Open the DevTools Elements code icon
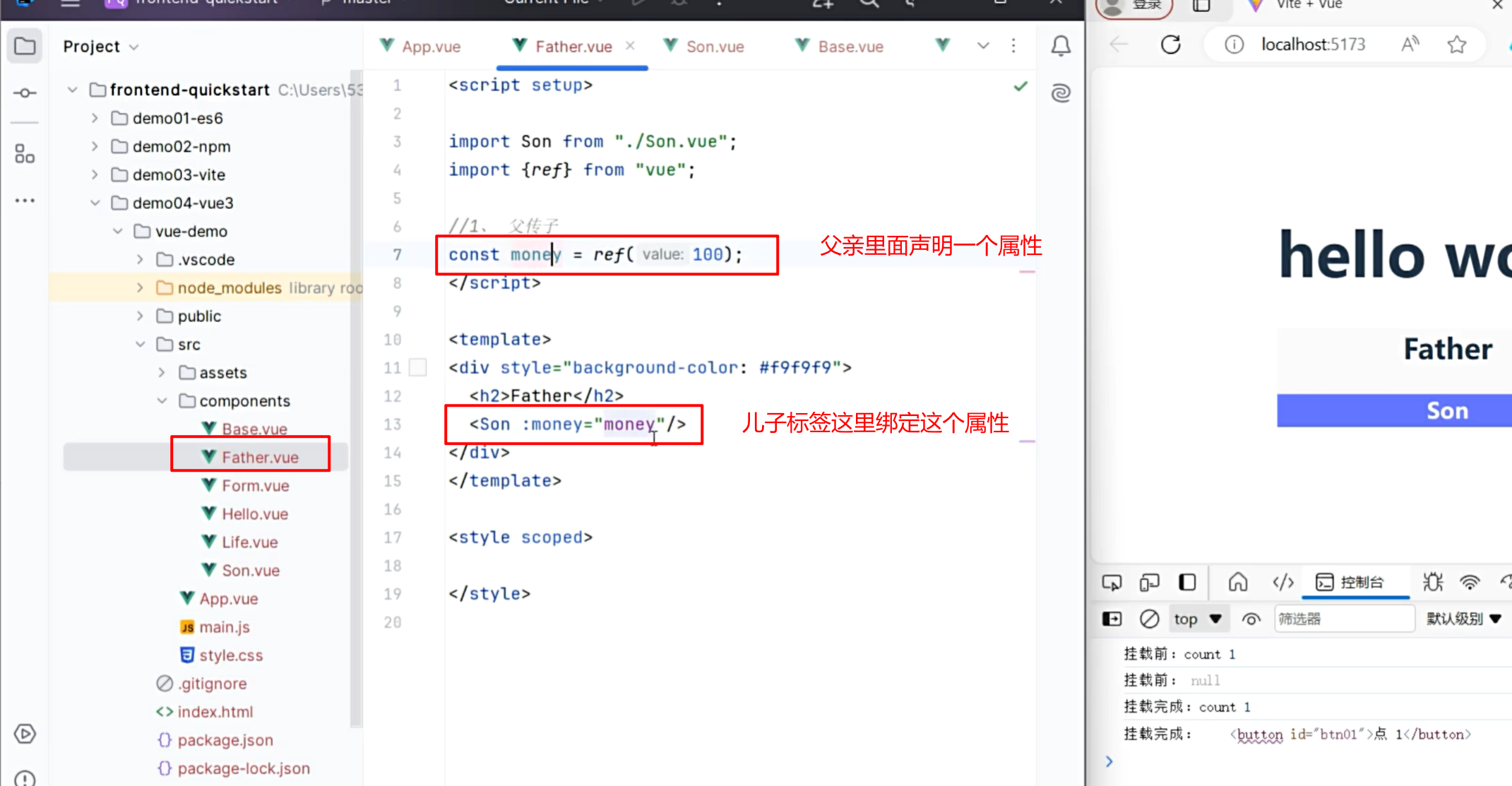Screen dimensions: 1512x786 tap(1282, 582)
